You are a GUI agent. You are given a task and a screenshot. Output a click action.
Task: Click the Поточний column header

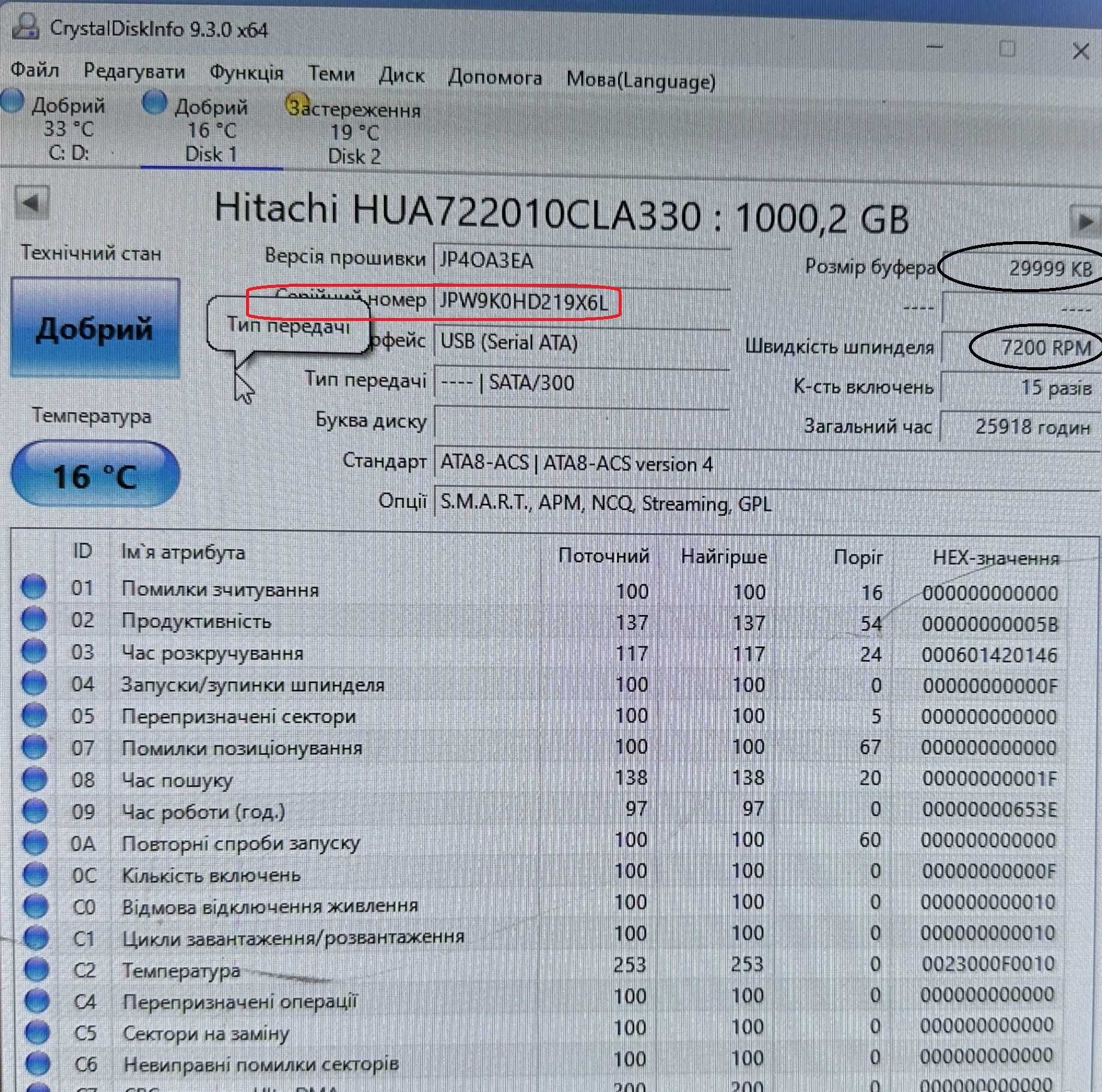(603, 556)
